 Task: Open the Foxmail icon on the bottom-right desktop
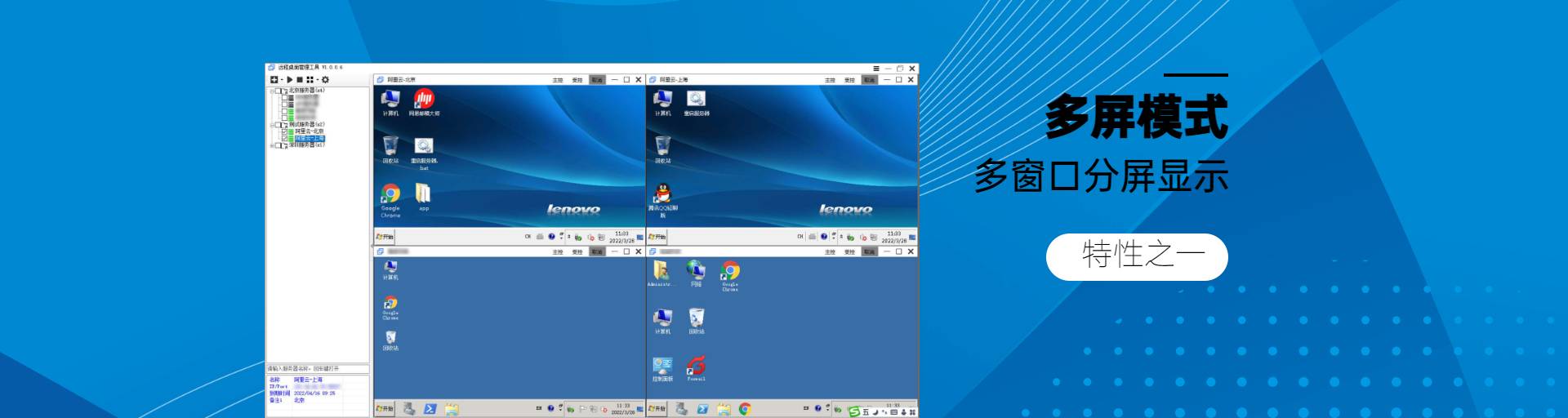point(696,367)
